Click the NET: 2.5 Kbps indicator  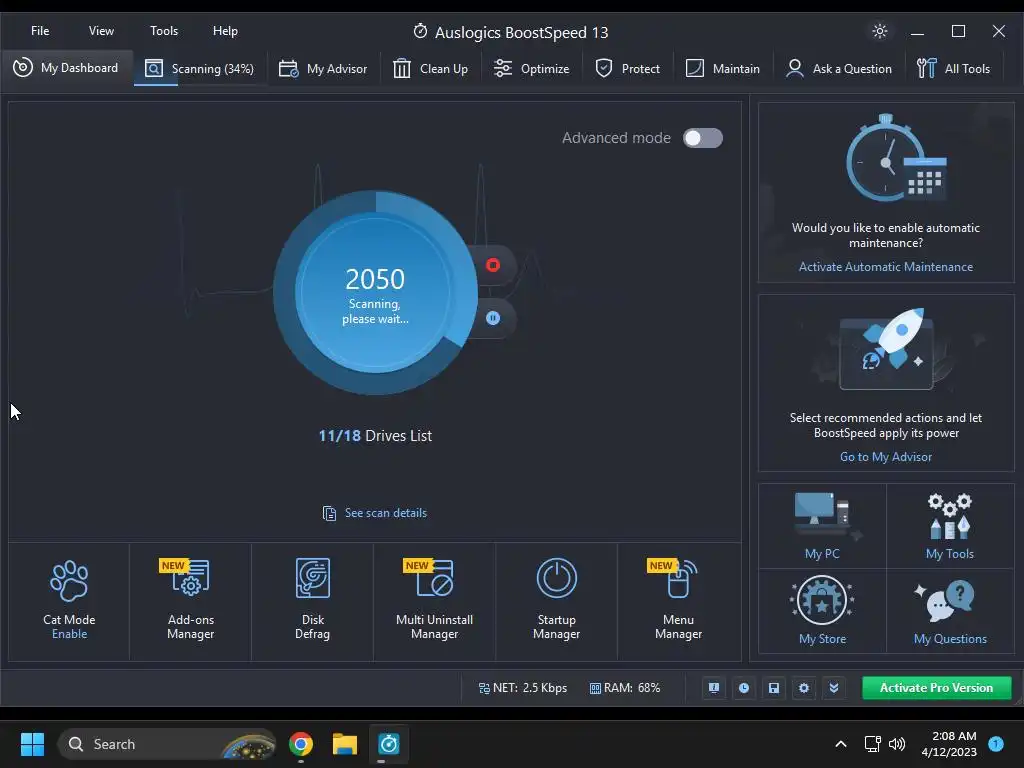tap(523, 688)
